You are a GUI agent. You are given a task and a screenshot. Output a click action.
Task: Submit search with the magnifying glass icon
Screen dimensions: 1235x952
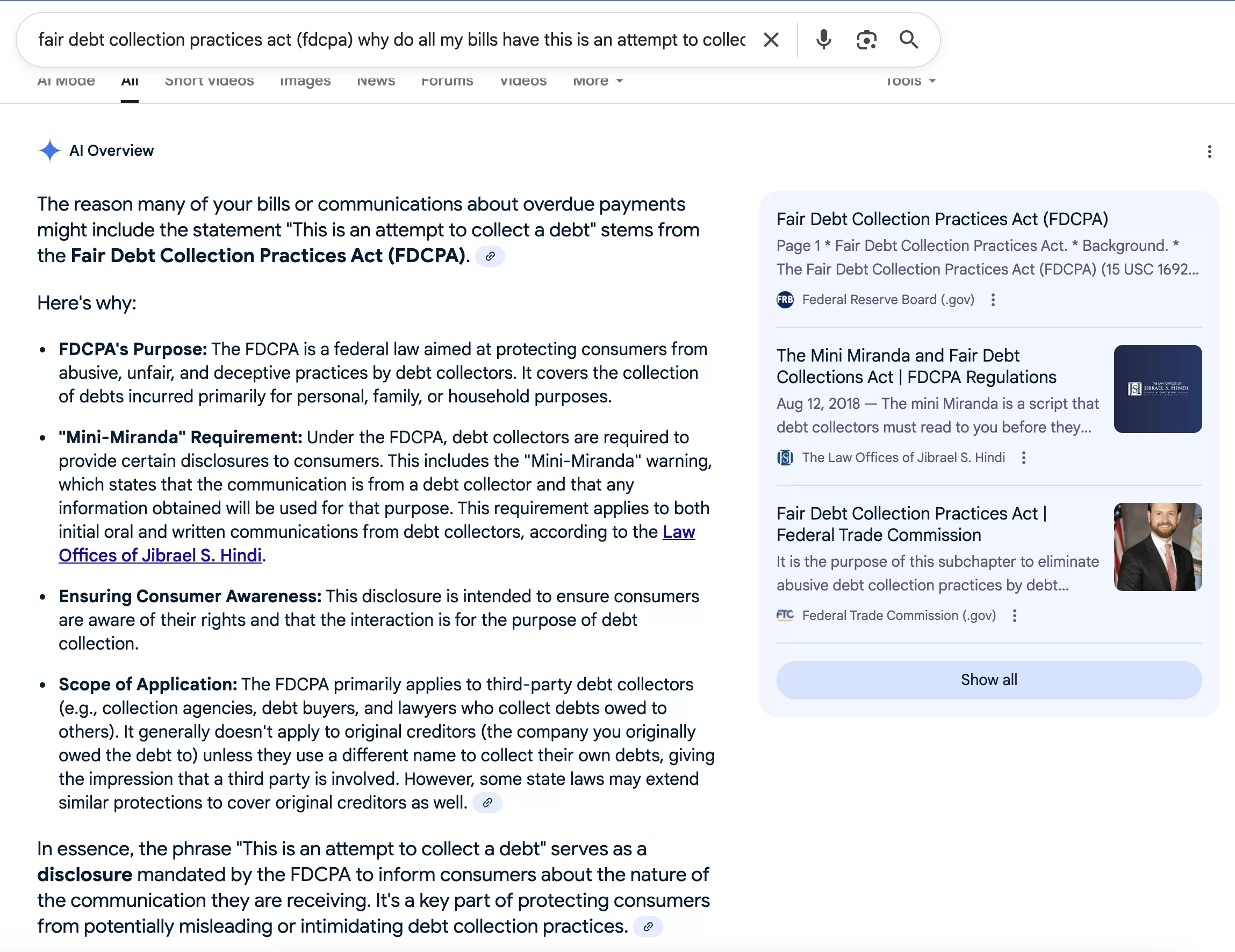(909, 40)
